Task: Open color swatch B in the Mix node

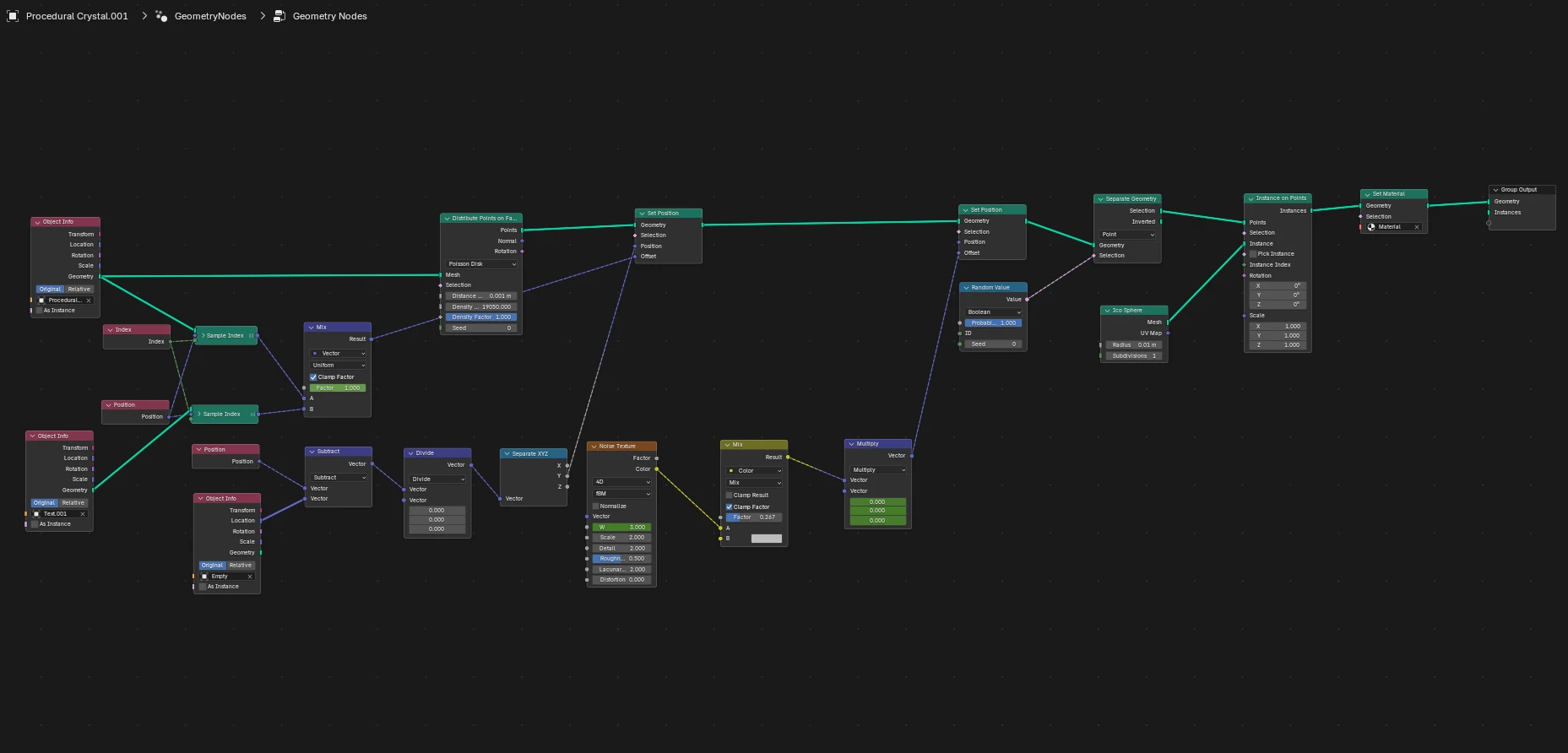Action: pos(767,539)
